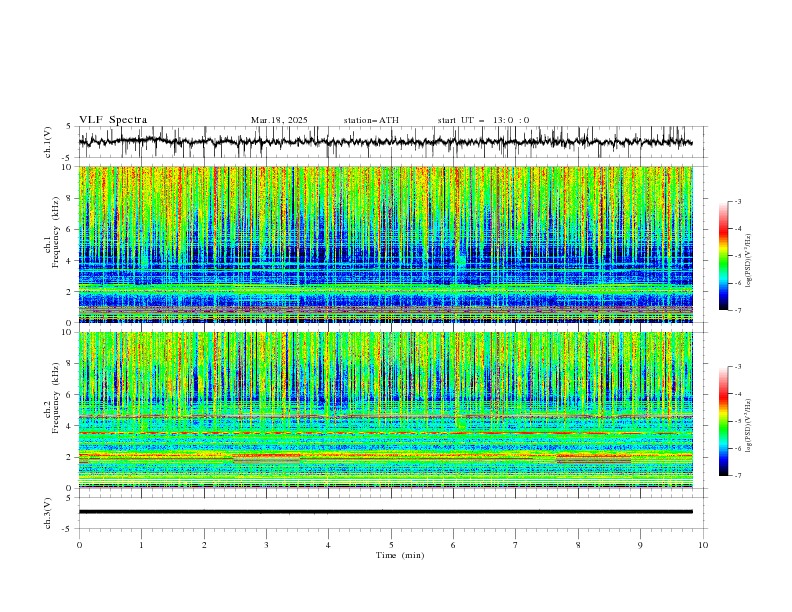Image resolution: width=792 pixels, height=612 pixels.
Task: Click the "5" tick on ch.3(V) axis
Action: pyautogui.click(x=70, y=498)
